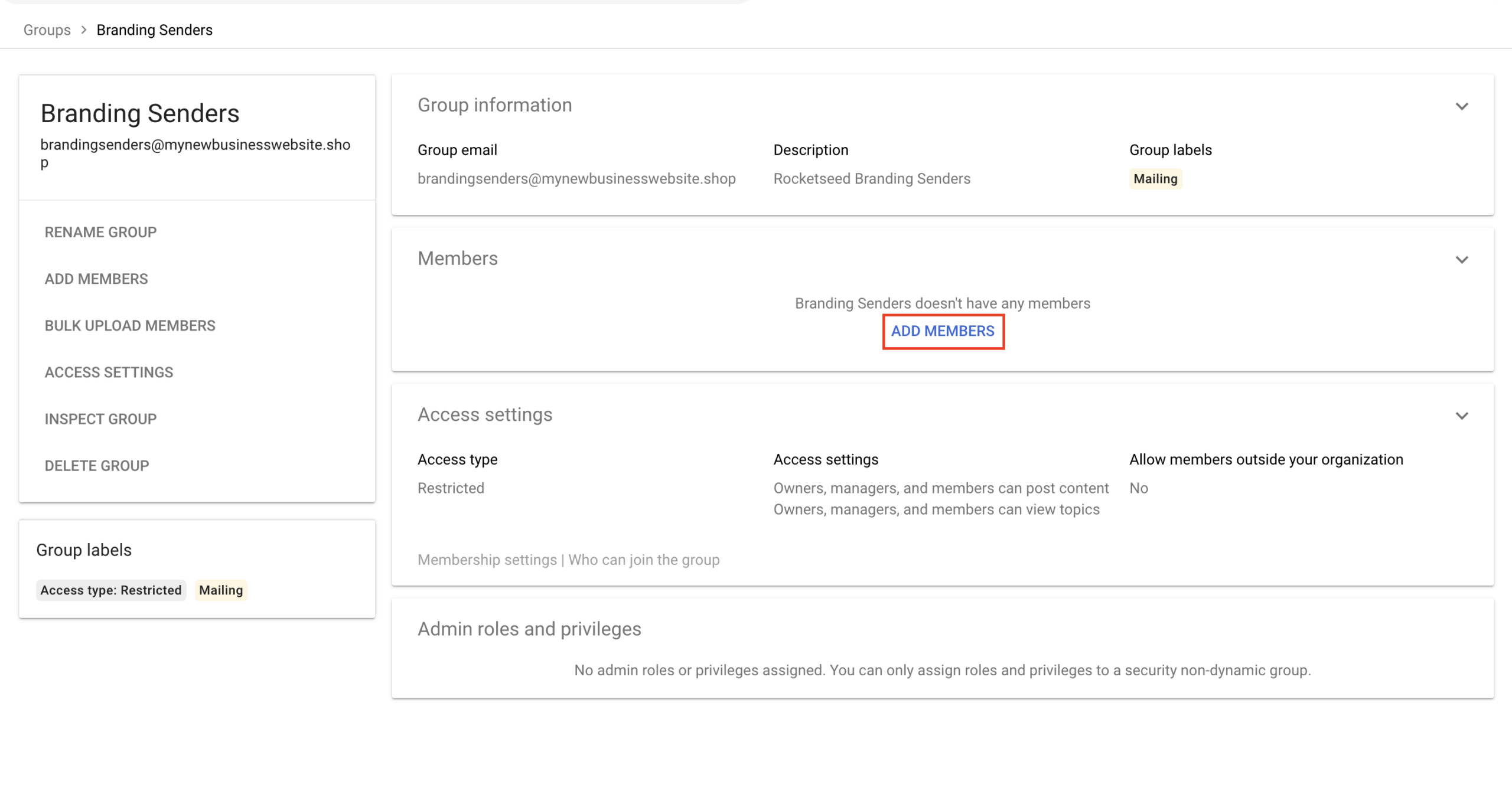The width and height of the screenshot is (1512, 791).
Task: Click Mailing label in Group information
Action: pyautogui.click(x=1155, y=179)
